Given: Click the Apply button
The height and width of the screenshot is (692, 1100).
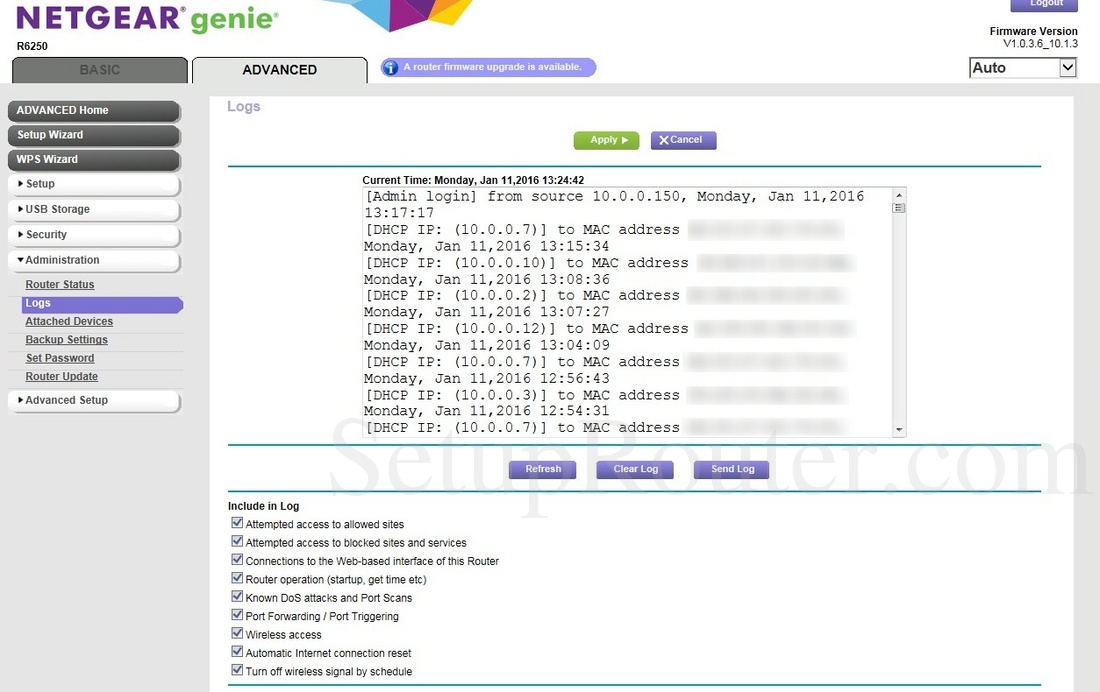Looking at the screenshot, I should click(607, 140).
